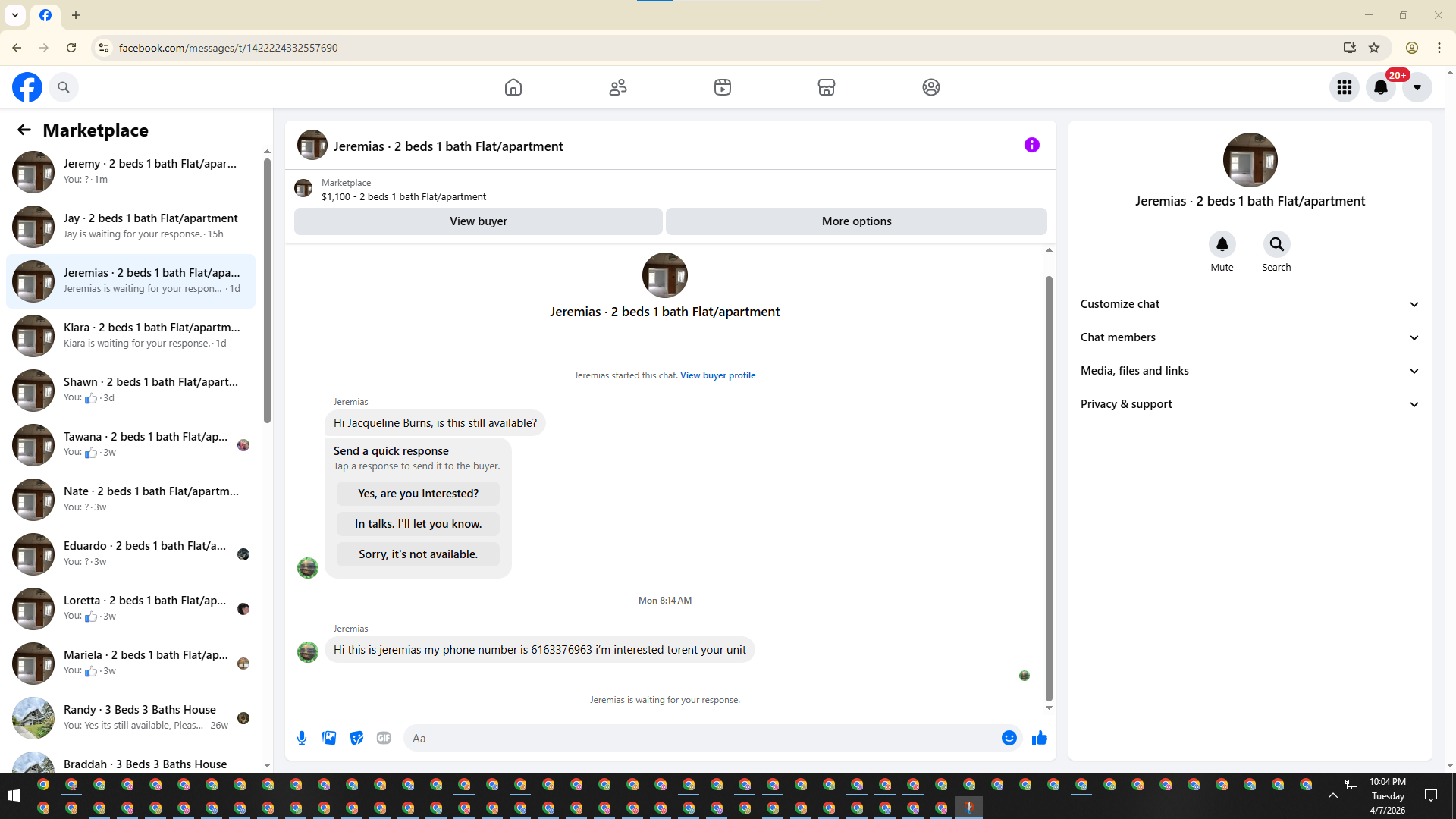This screenshot has height=819, width=1456.
Task: Open the Facebook menu grid icon
Action: click(1345, 87)
